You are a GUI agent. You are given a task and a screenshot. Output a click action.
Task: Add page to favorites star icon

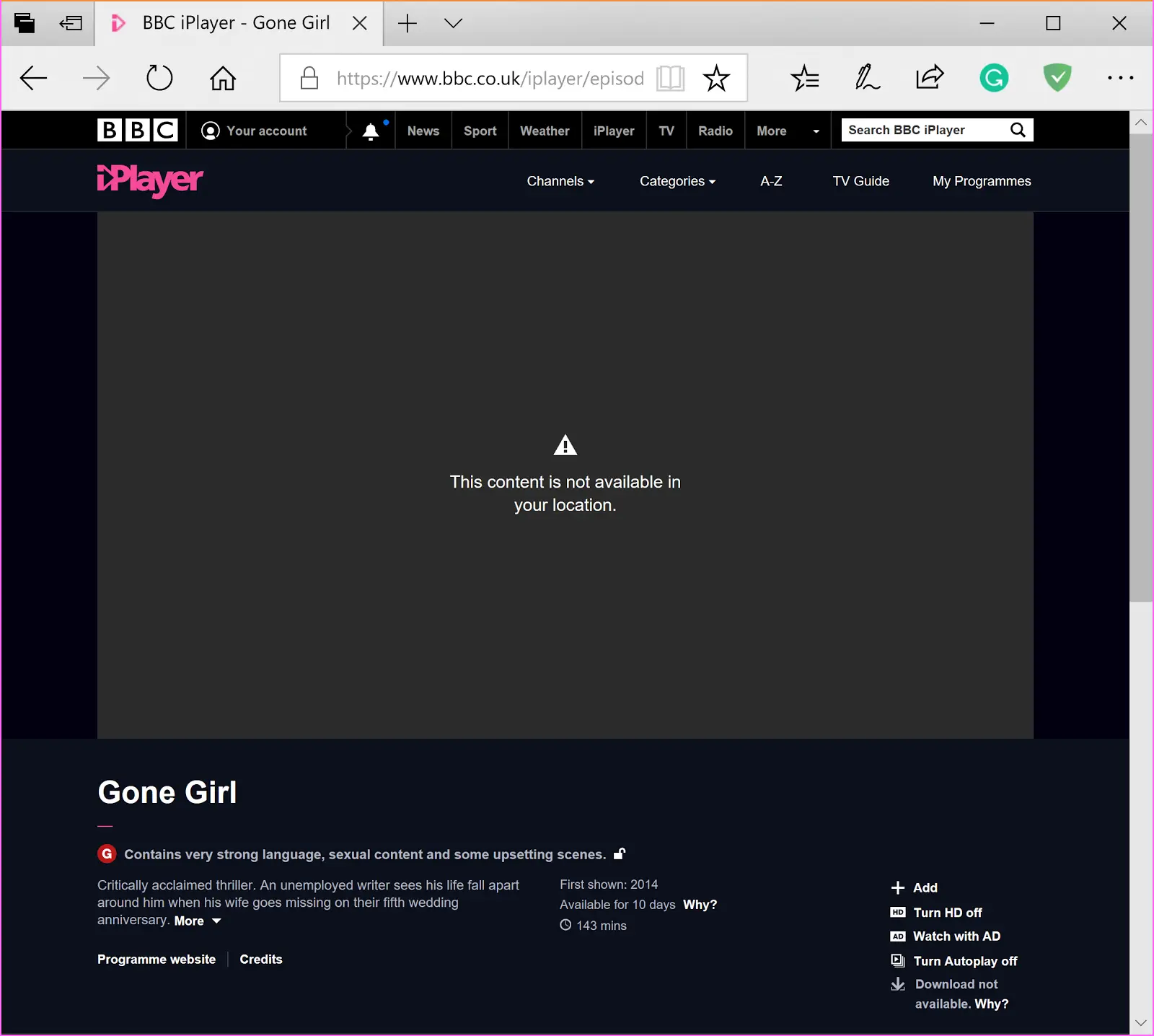point(716,78)
